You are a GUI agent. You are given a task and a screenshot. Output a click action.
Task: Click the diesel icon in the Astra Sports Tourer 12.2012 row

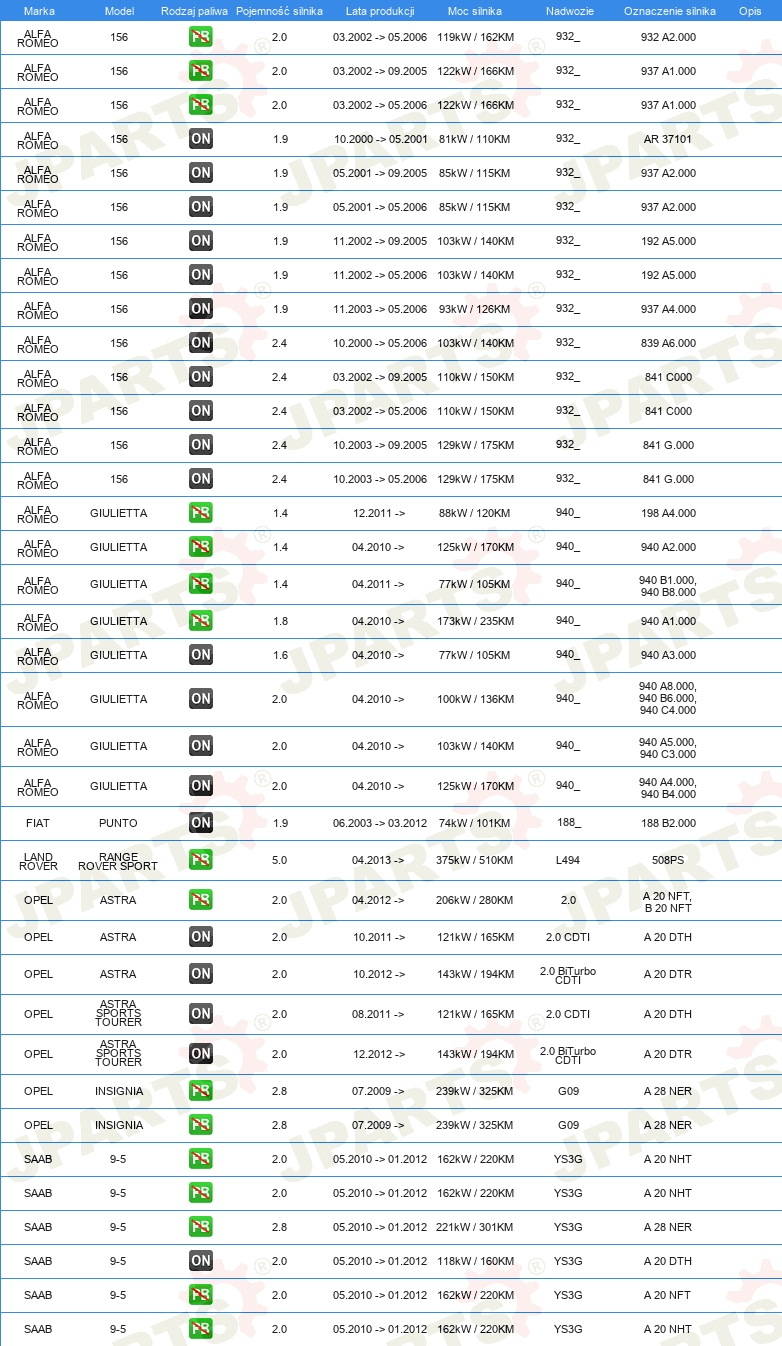[201, 1054]
